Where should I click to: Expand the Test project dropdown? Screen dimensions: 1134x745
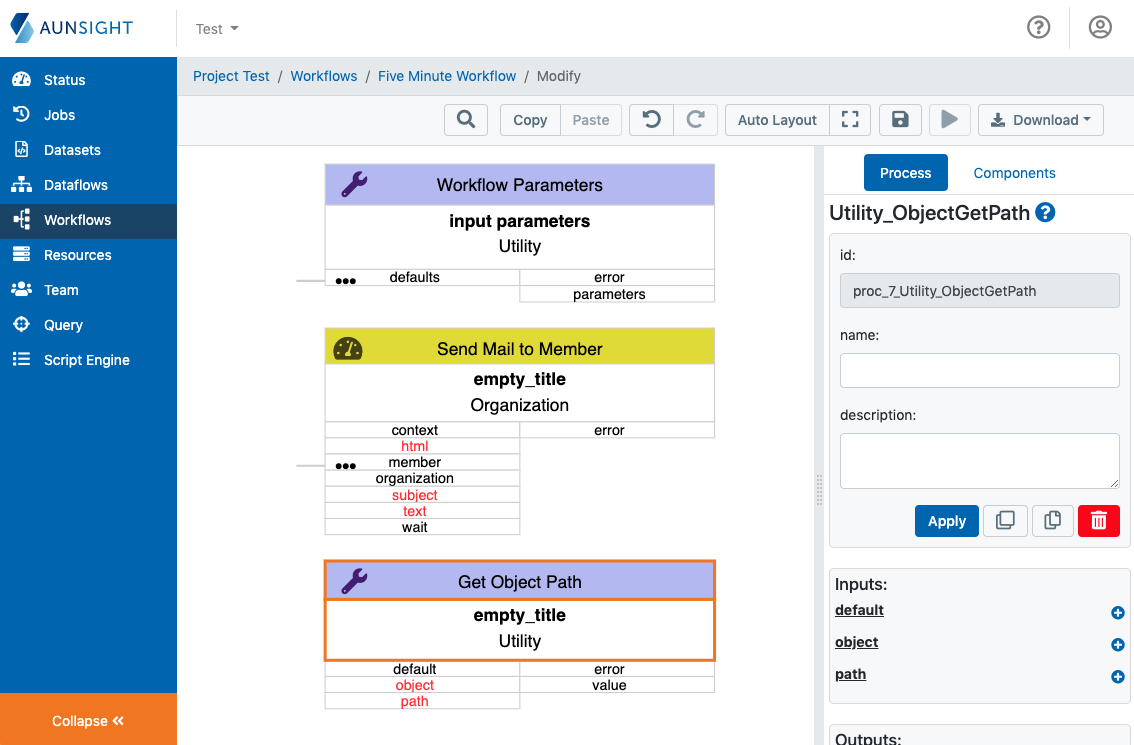pyautogui.click(x=217, y=29)
